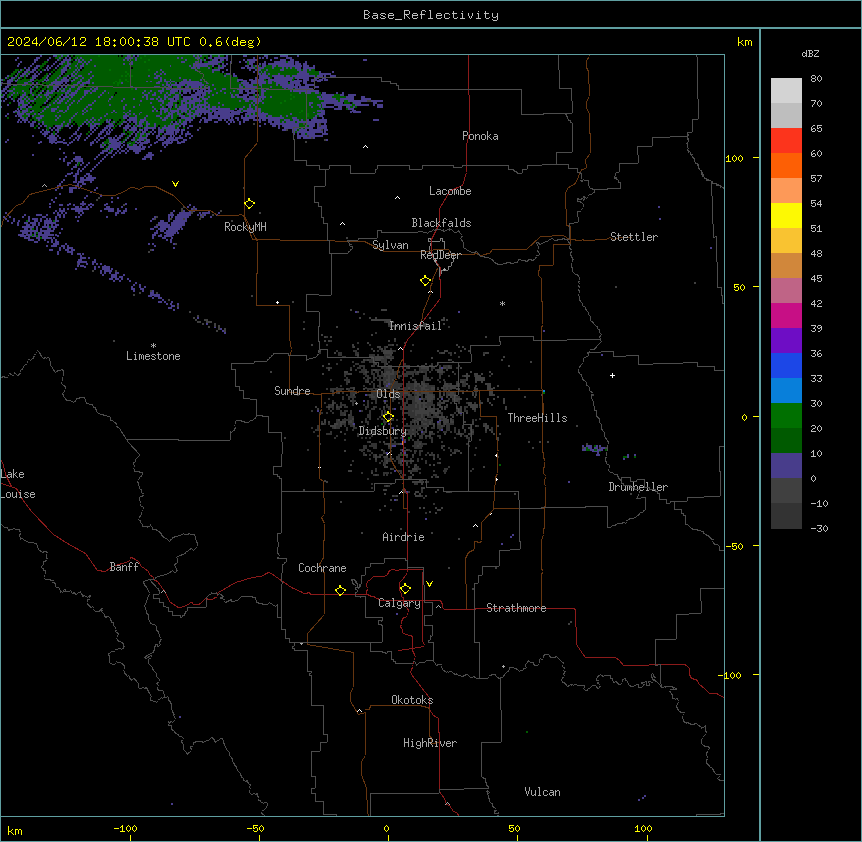This screenshot has width=862, height=842.
Task: Click the Strathmore town label
Action: 516,608
